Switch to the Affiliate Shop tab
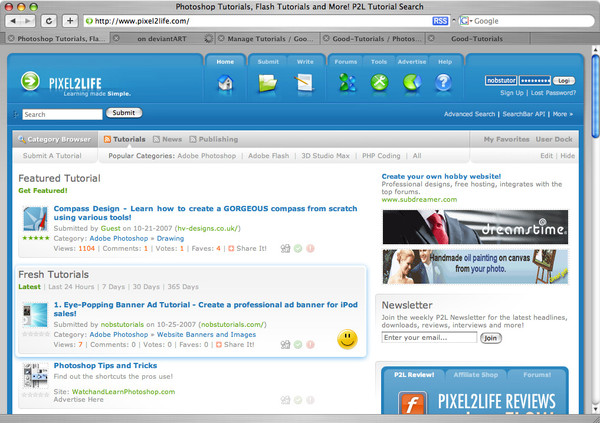Screen dimensions: 600x423 [x=476, y=375]
